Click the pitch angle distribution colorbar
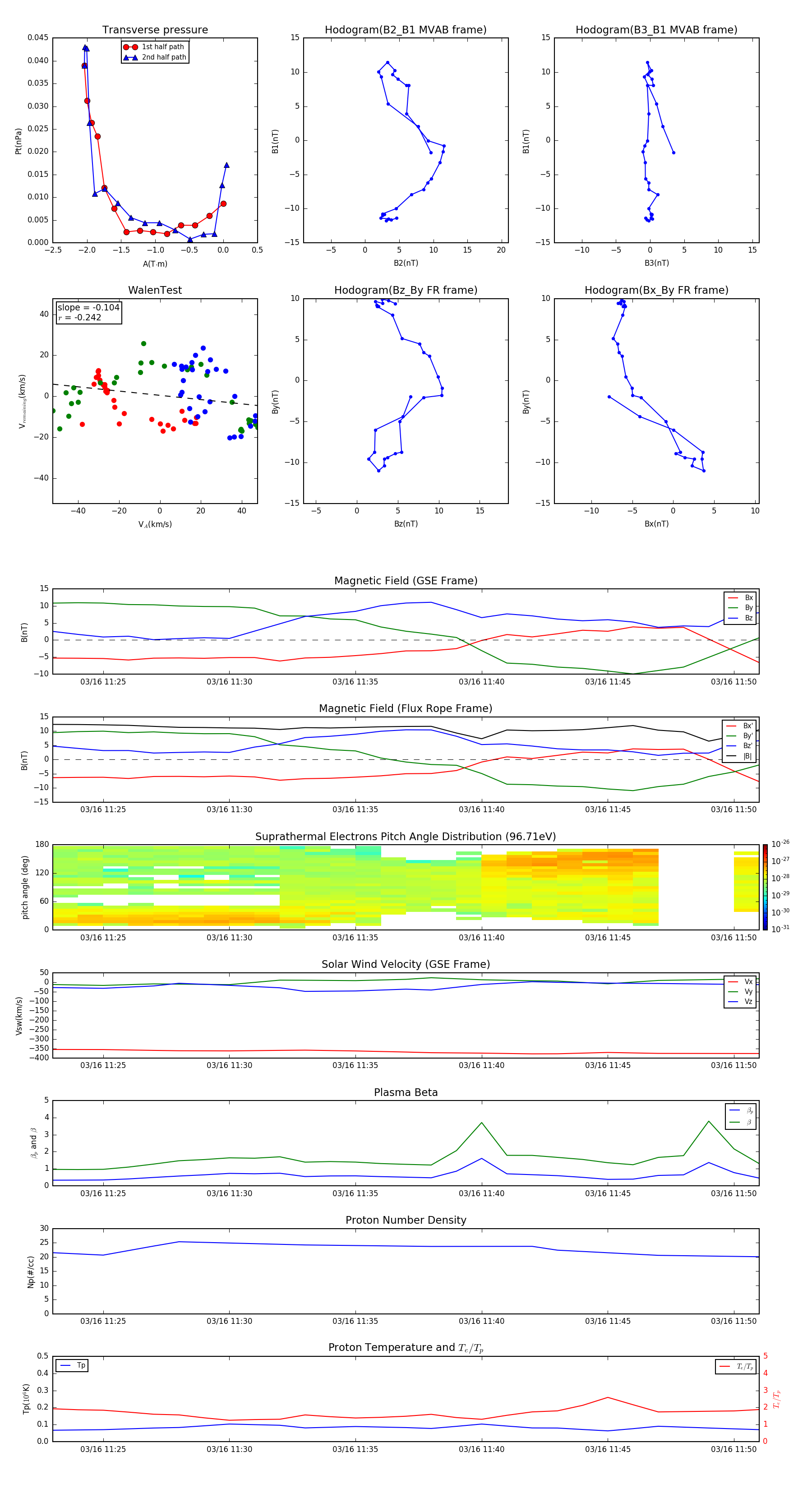This screenshot has width=812, height=1489. pos(765,887)
